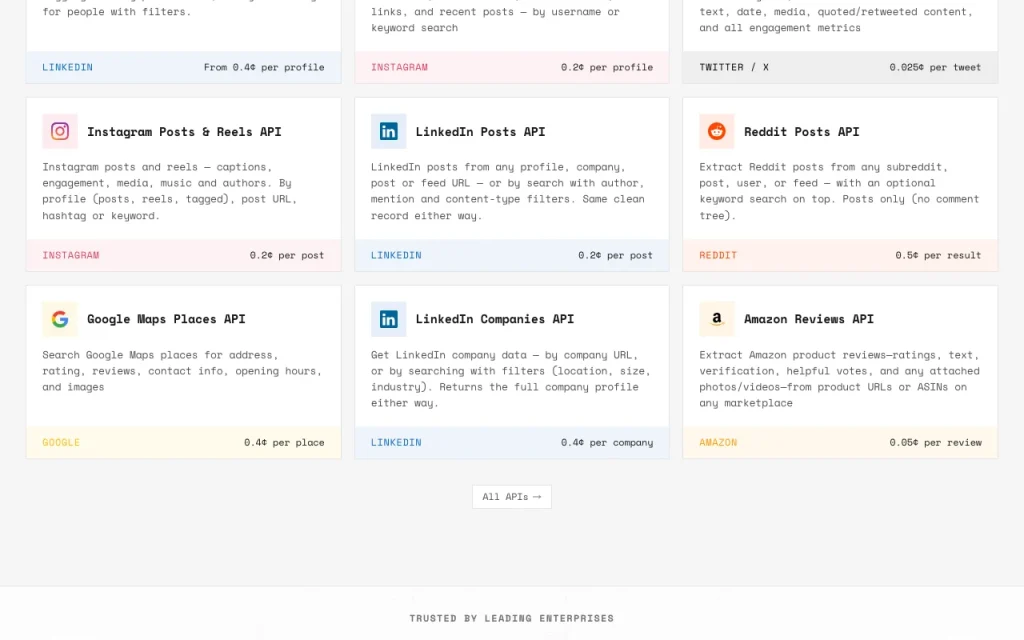Screen dimensions: 1024x640
Task: Click the REDDIT tag label
Action: point(718,255)
